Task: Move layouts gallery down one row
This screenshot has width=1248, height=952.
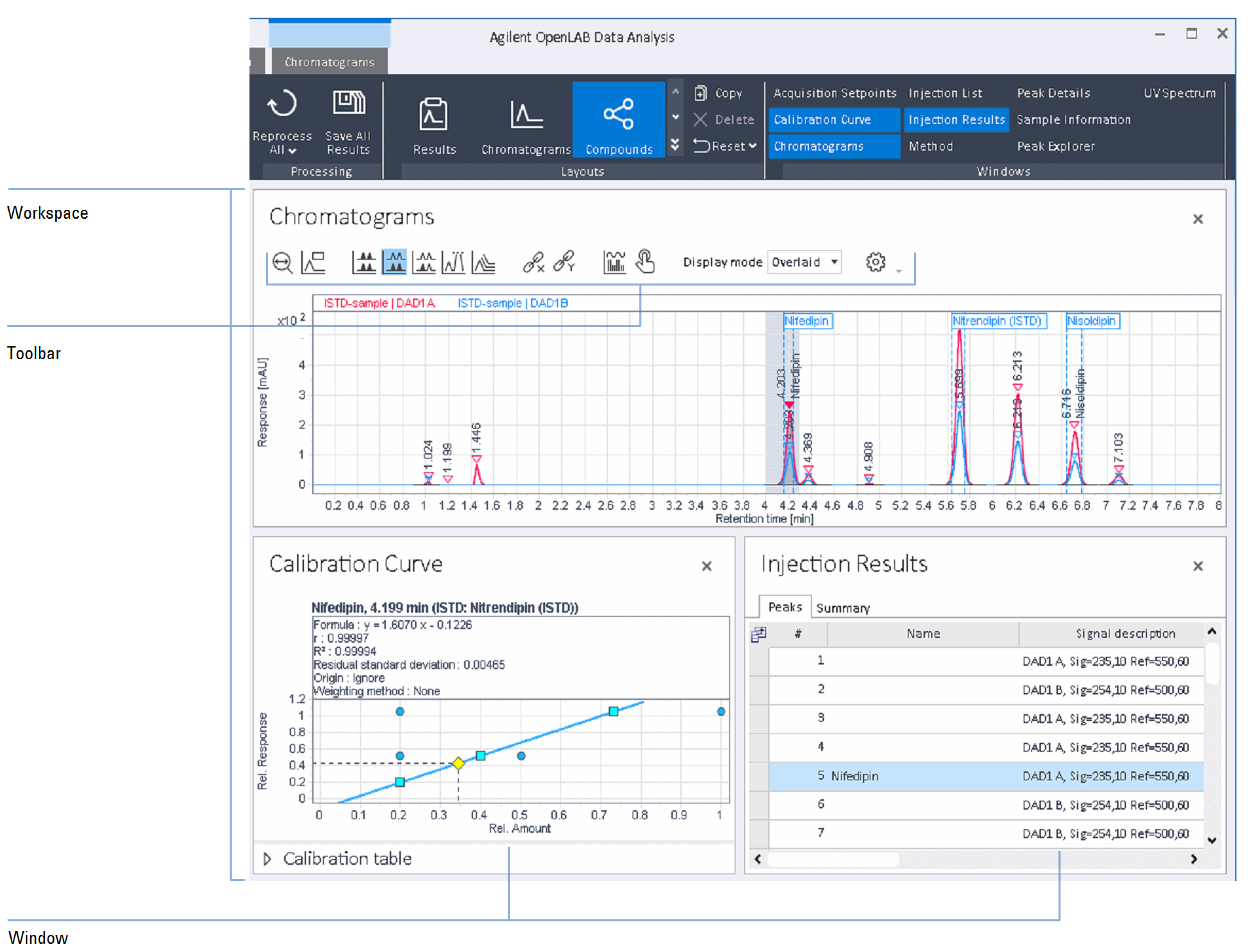Action: (675, 117)
